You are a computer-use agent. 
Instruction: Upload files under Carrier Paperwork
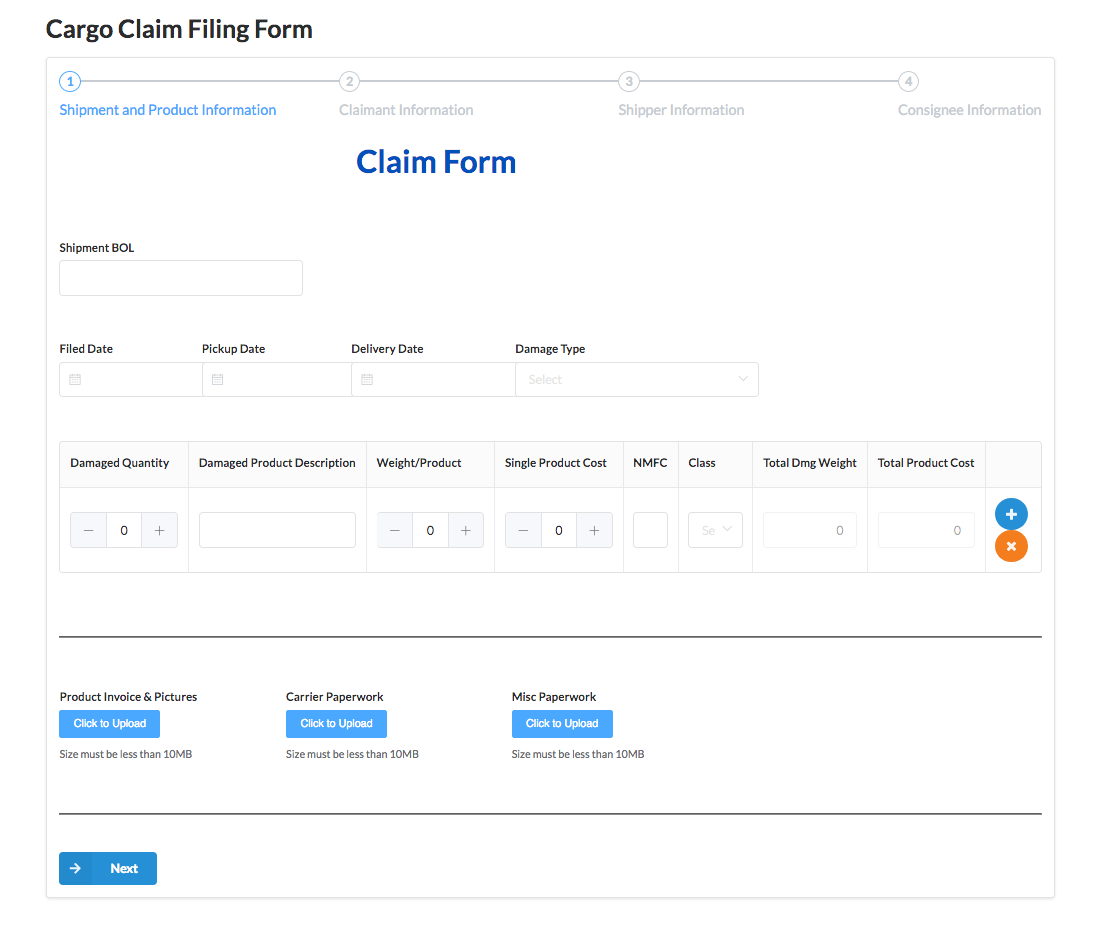coord(336,723)
